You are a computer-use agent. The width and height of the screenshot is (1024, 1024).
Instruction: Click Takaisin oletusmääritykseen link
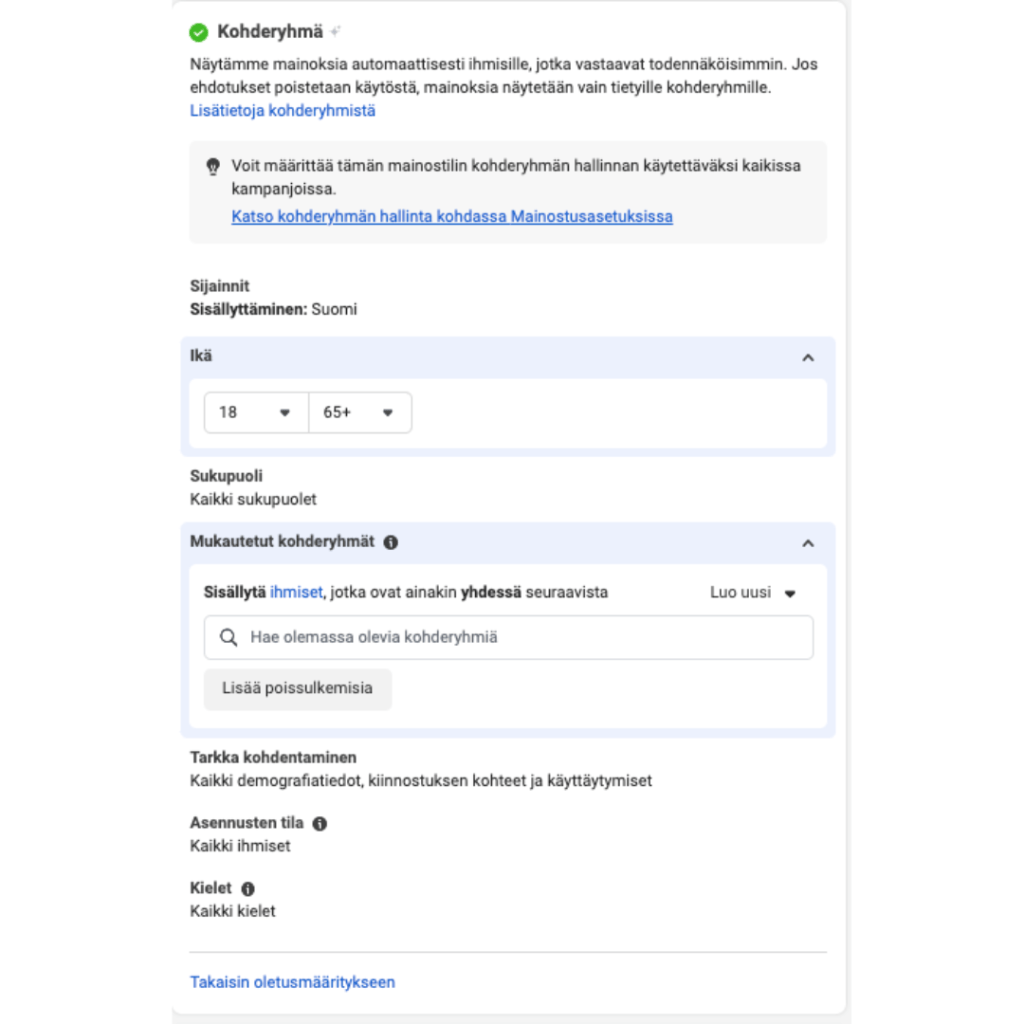point(292,982)
